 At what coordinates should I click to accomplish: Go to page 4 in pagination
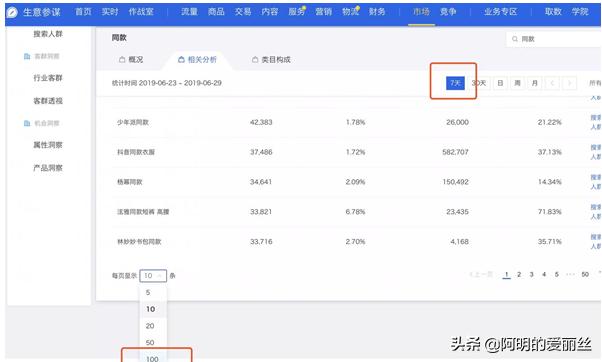(x=544, y=274)
